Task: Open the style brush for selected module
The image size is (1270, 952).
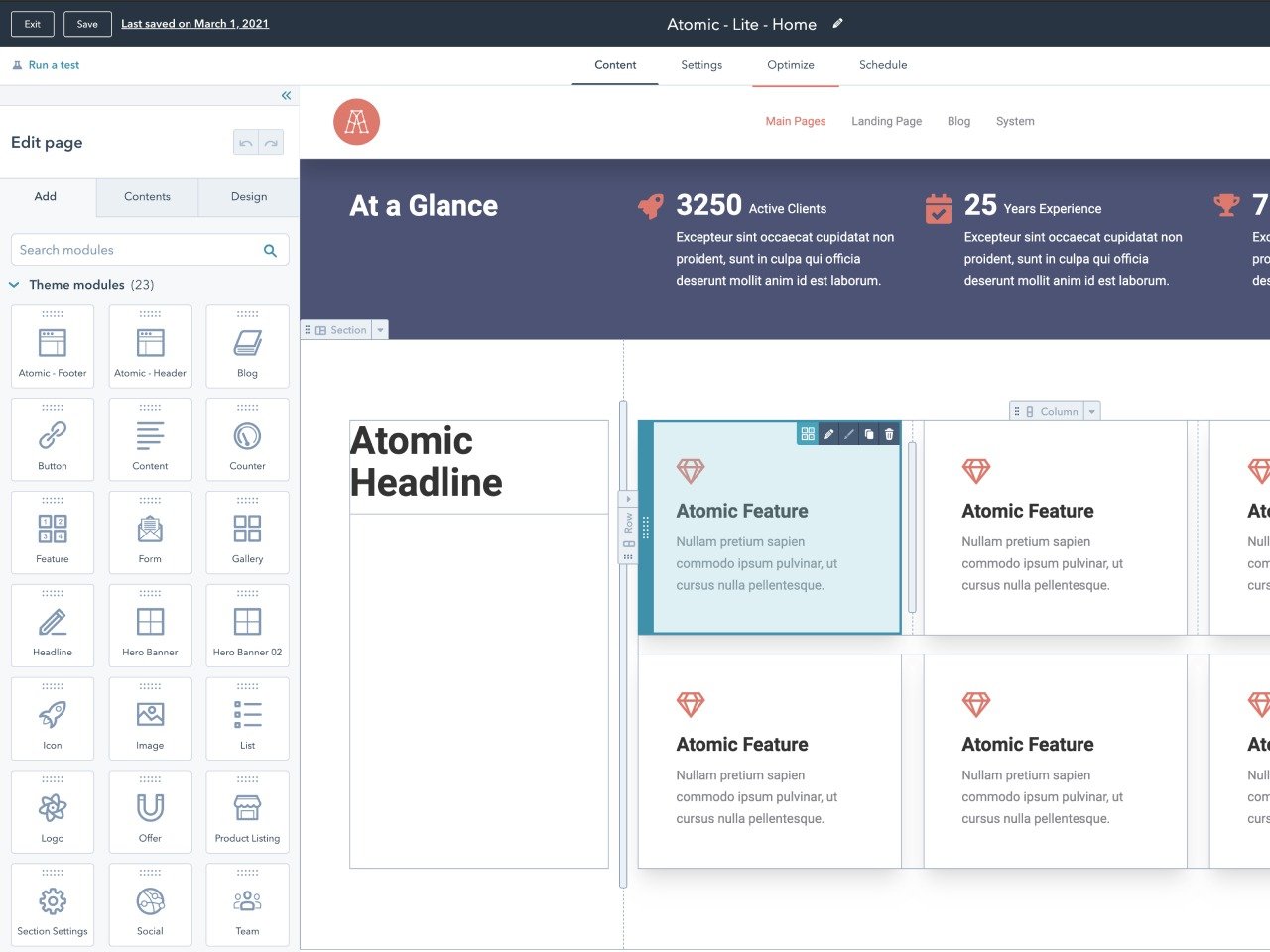Action: click(x=848, y=434)
